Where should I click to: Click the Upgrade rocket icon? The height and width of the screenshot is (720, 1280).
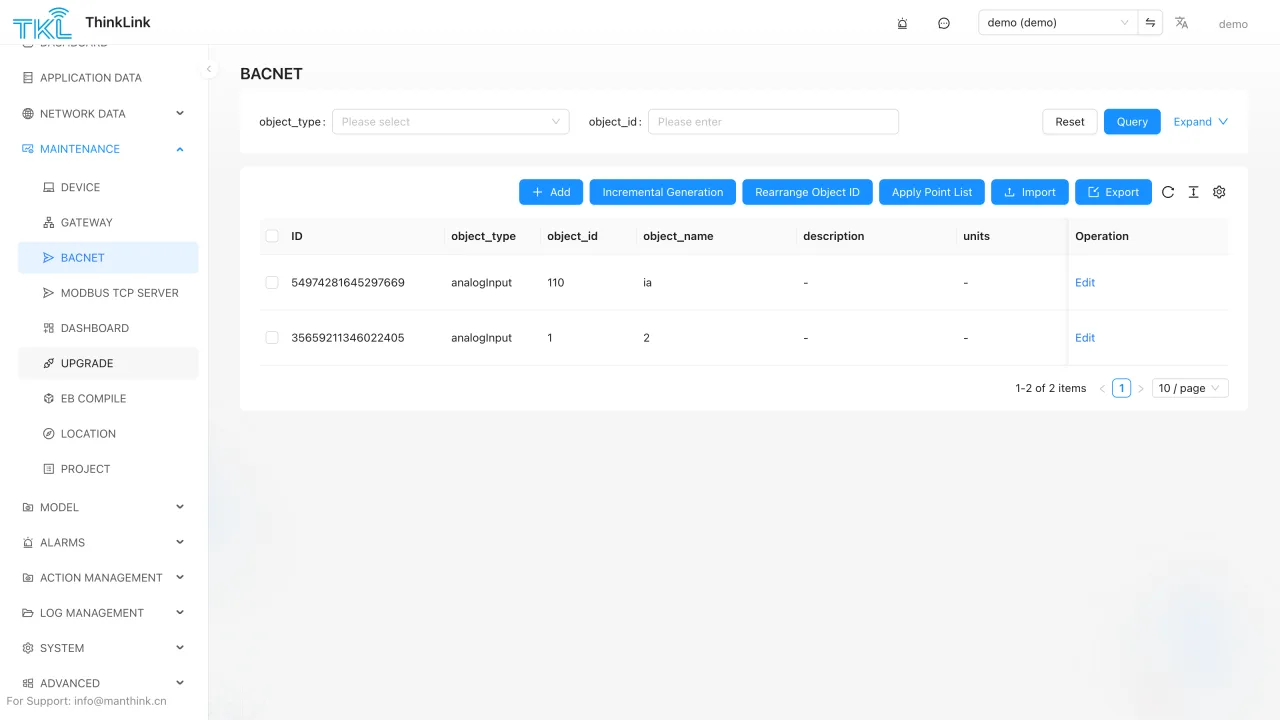click(x=49, y=363)
